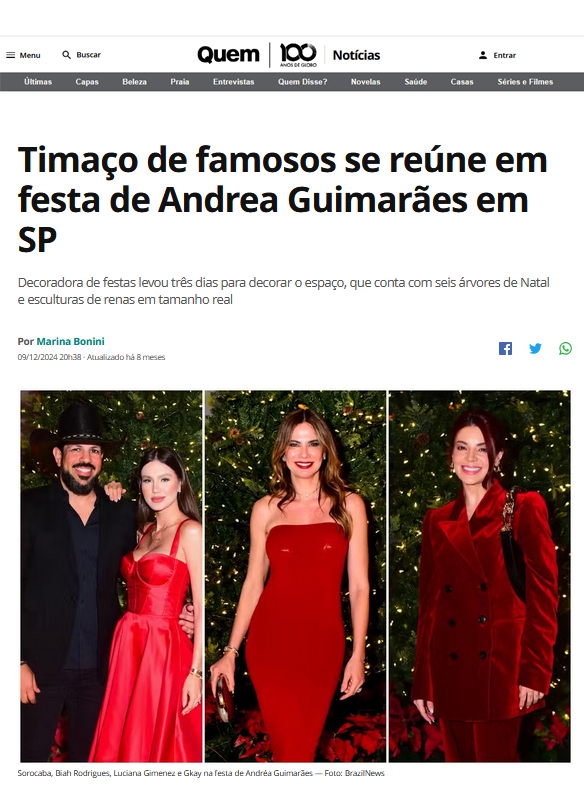Open Séries e Filmes section

tap(525, 82)
